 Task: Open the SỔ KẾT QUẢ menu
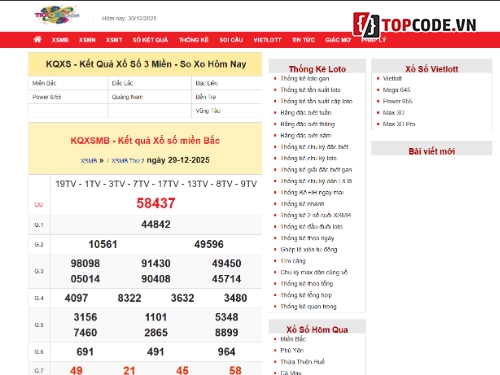pos(150,40)
